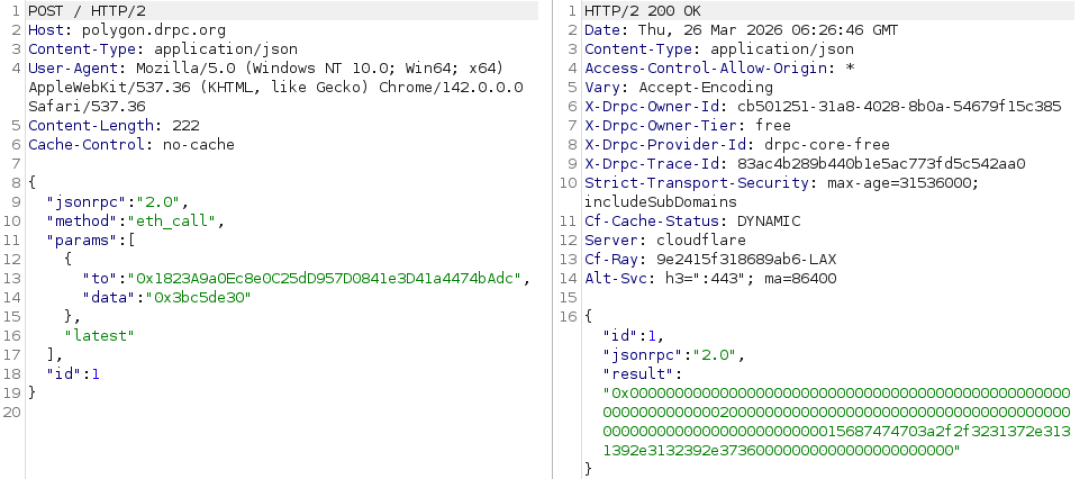This screenshot has height=479, width=1080.
Task: Click the Host value polygon.drpc.org
Action: (127, 29)
